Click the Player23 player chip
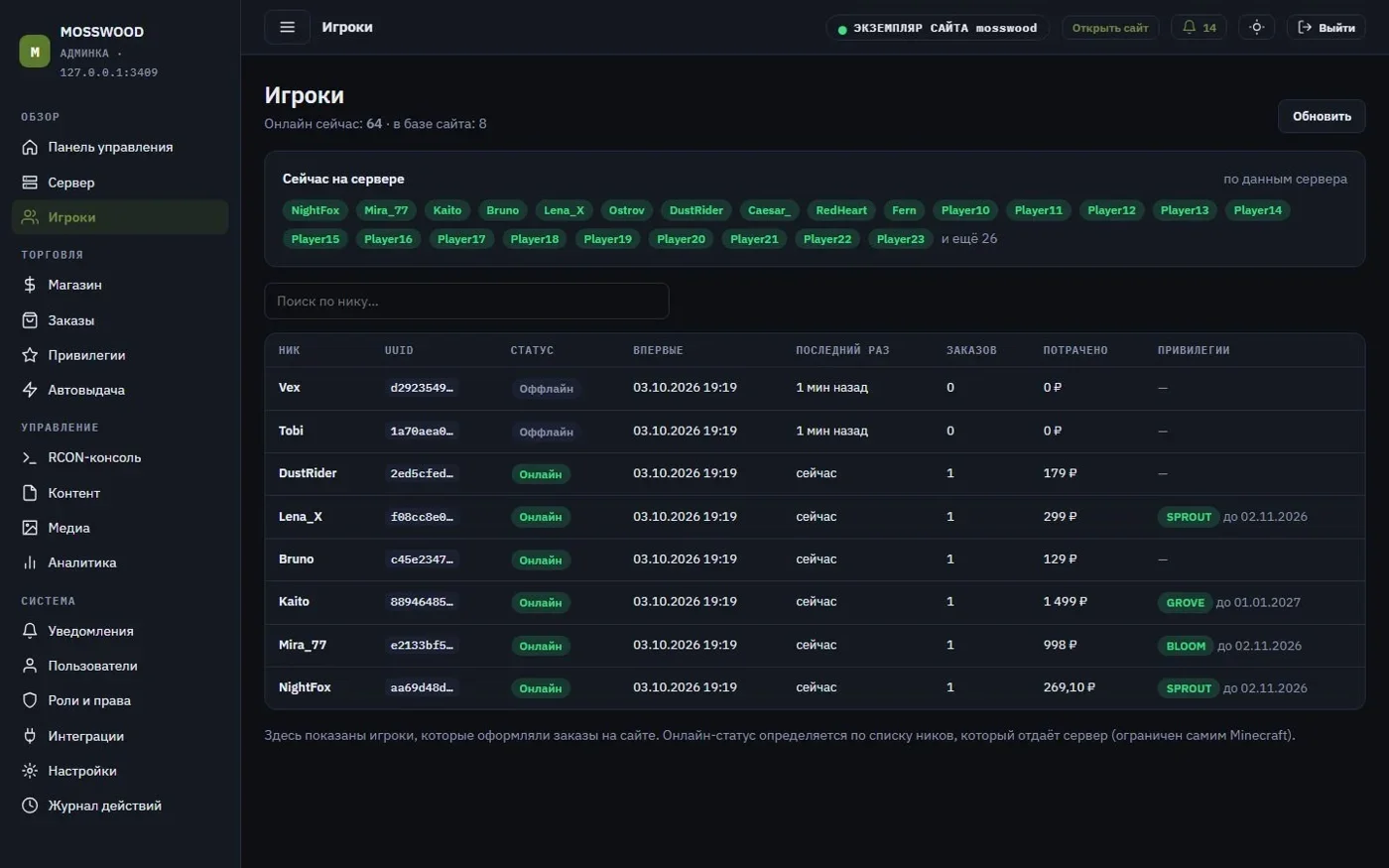1389x868 pixels. point(901,239)
